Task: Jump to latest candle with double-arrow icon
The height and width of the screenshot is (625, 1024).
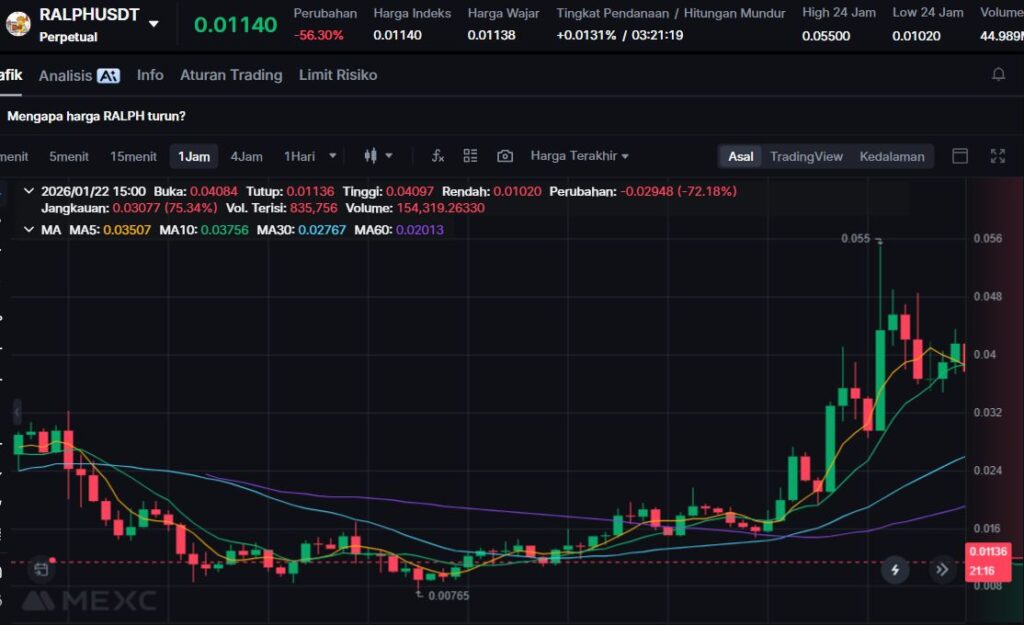Action: (942, 570)
